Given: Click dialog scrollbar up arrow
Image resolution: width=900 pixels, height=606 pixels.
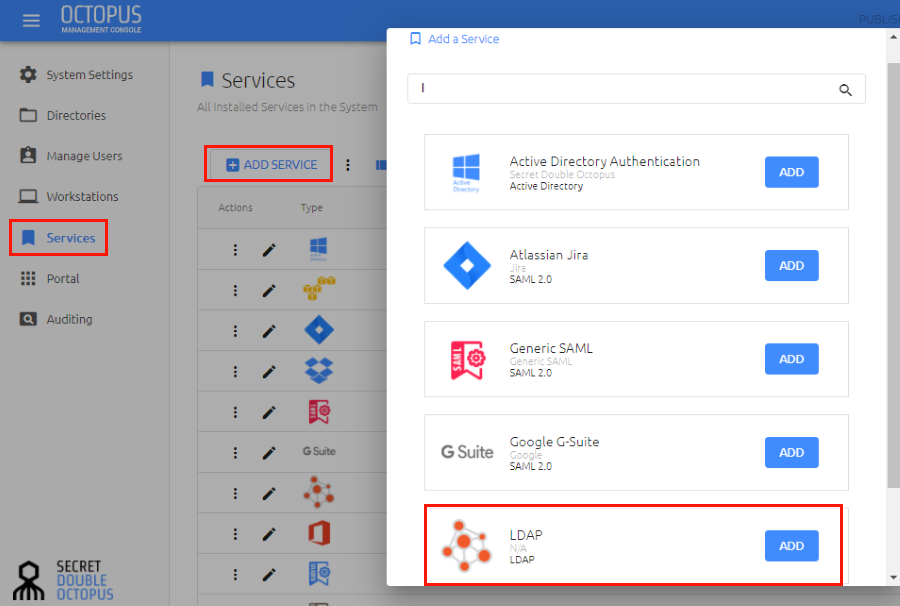Looking at the screenshot, I should 893,37.
